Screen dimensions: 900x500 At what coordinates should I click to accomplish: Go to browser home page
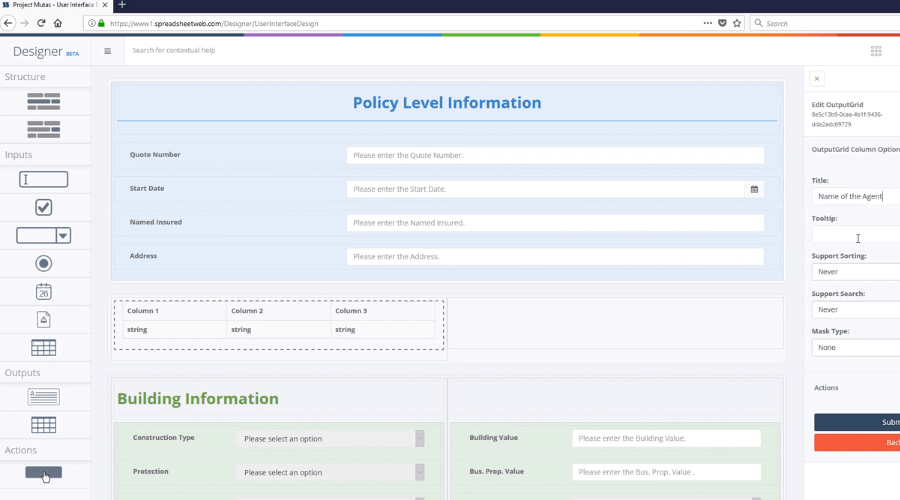(58, 23)
